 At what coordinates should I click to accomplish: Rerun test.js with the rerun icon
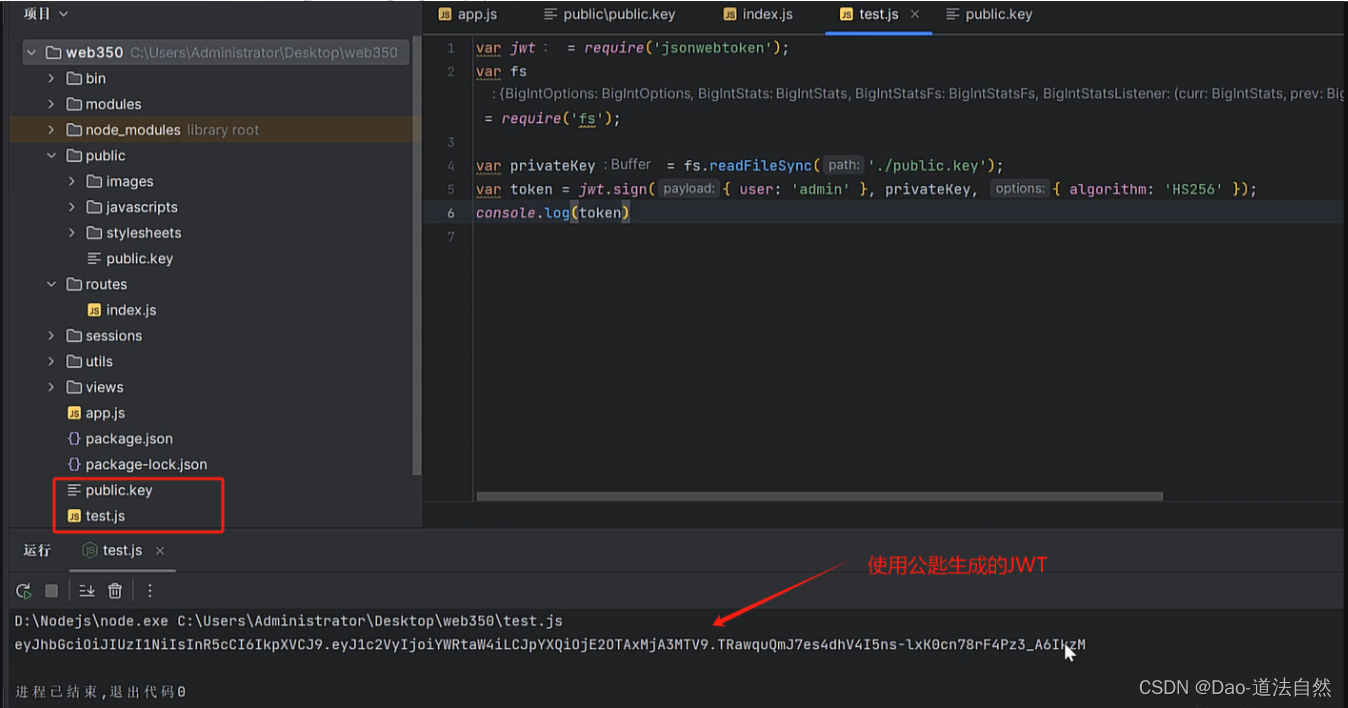pos(24,591)
